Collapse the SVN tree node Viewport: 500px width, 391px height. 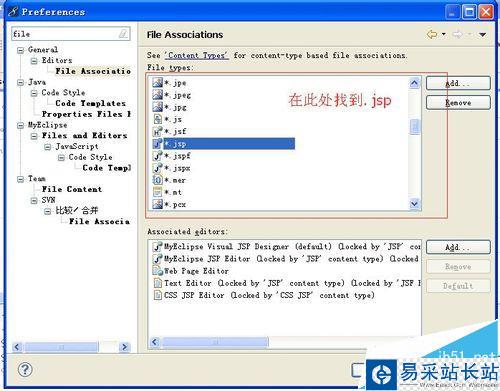pos(34,200)
